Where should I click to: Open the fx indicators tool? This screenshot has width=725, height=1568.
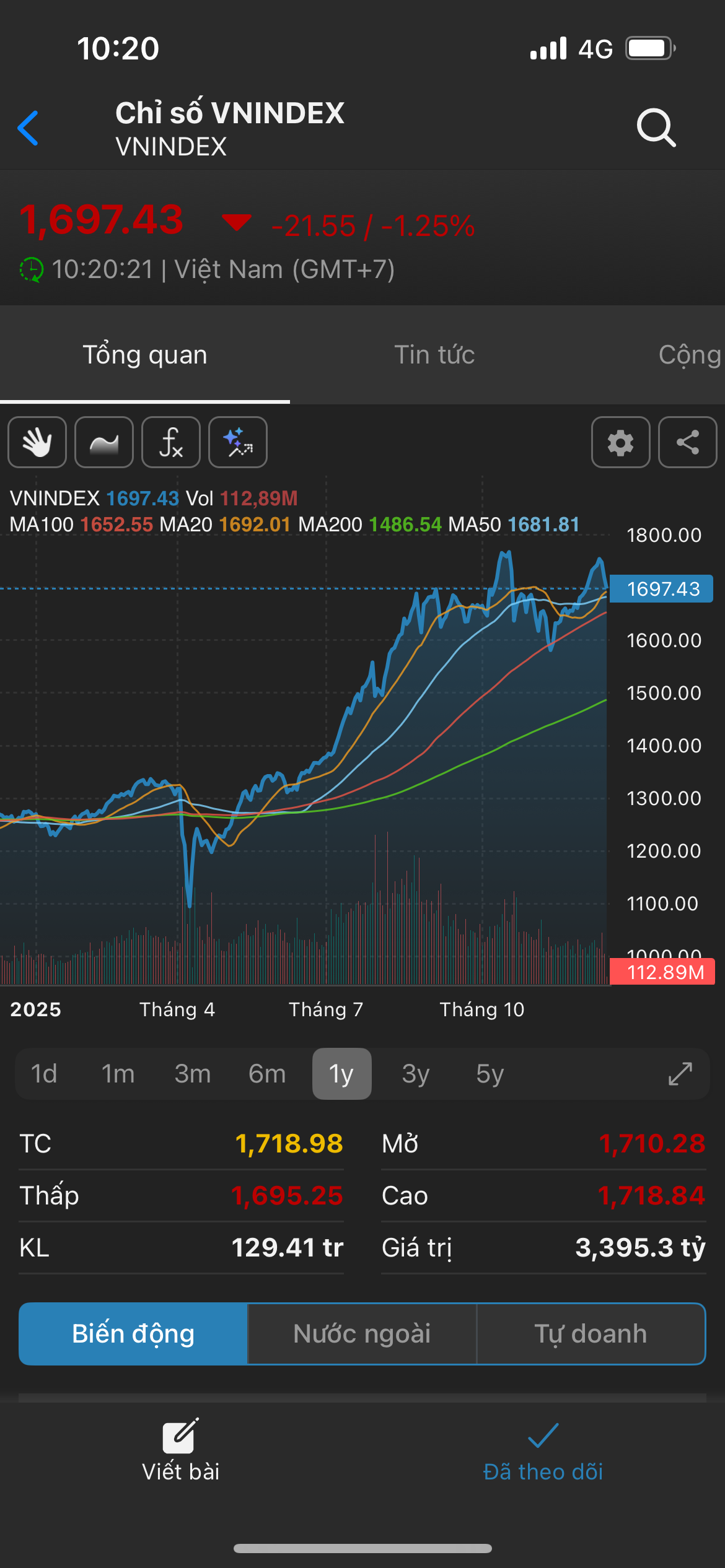click(x=171, y=442)
